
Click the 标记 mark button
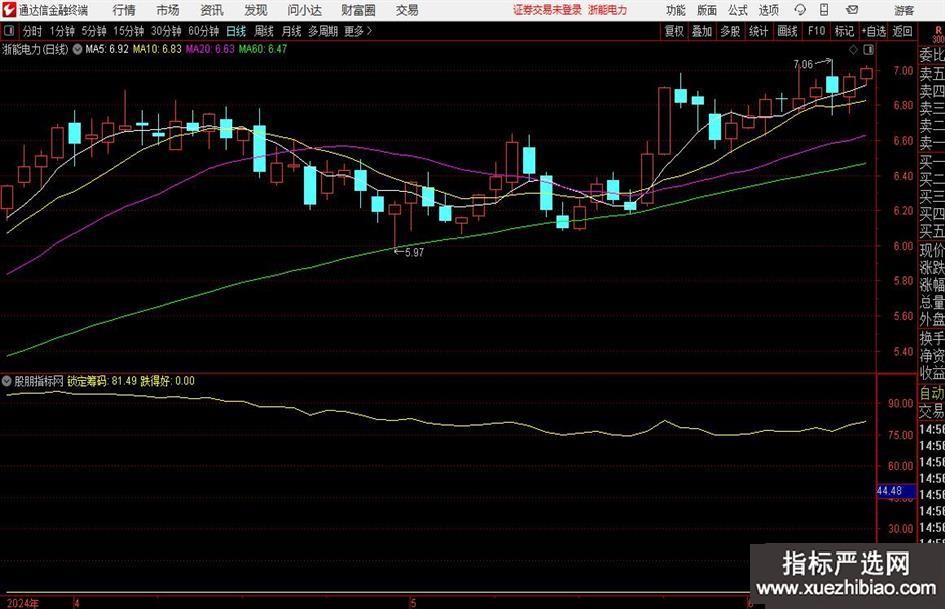pyautogui.click(x=844, y=31)
